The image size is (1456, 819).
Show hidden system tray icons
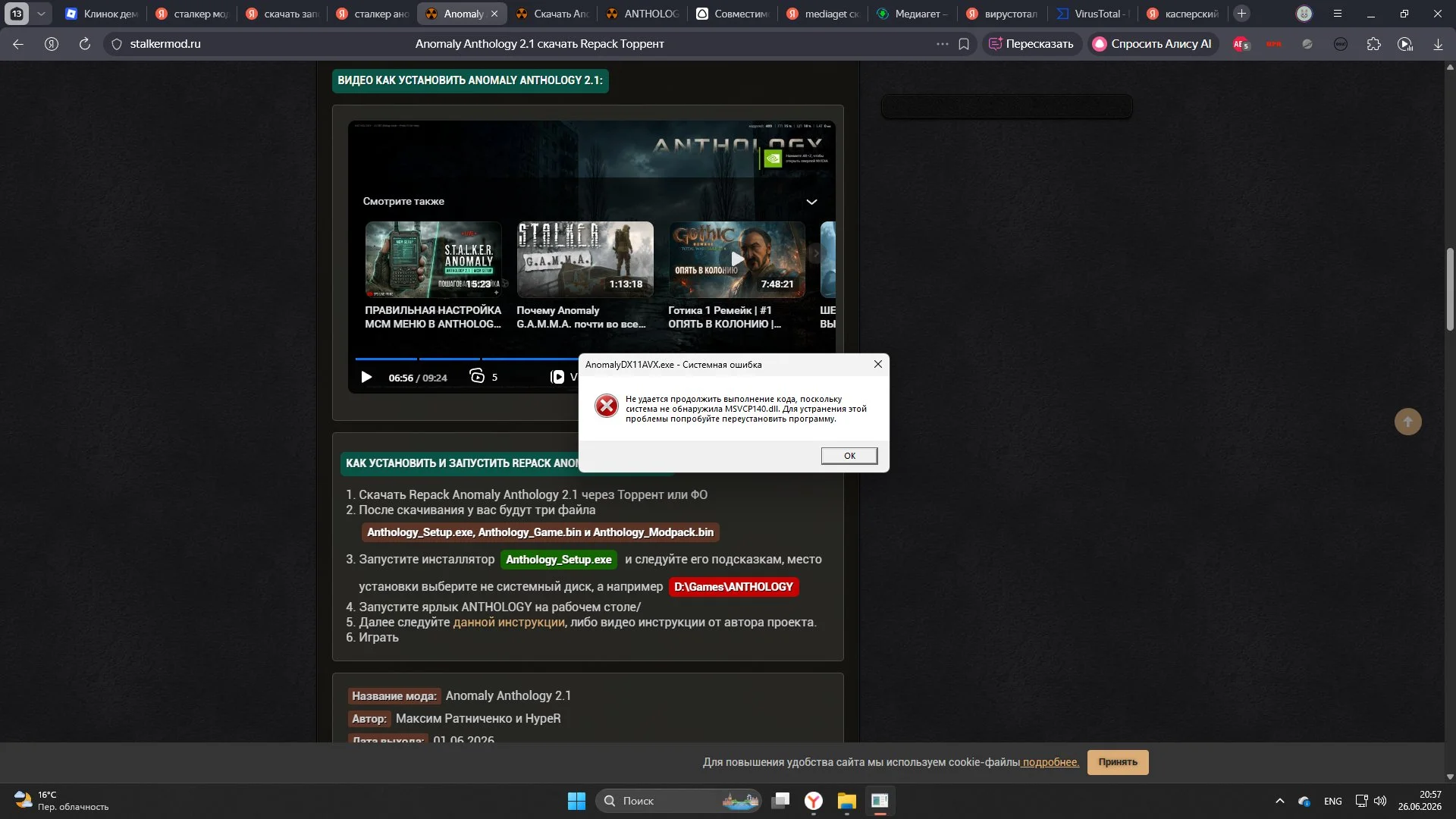[1280, 801]
